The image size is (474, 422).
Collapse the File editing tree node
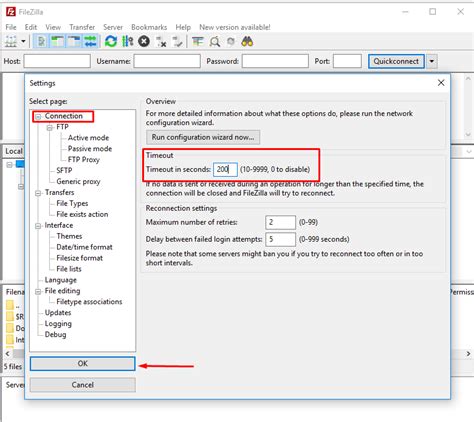pos(38,292)
